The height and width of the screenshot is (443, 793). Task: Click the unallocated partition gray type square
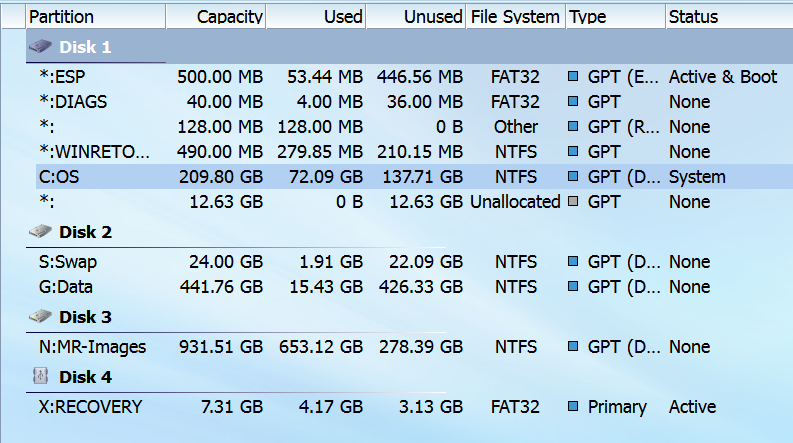(x=574, y=202)
